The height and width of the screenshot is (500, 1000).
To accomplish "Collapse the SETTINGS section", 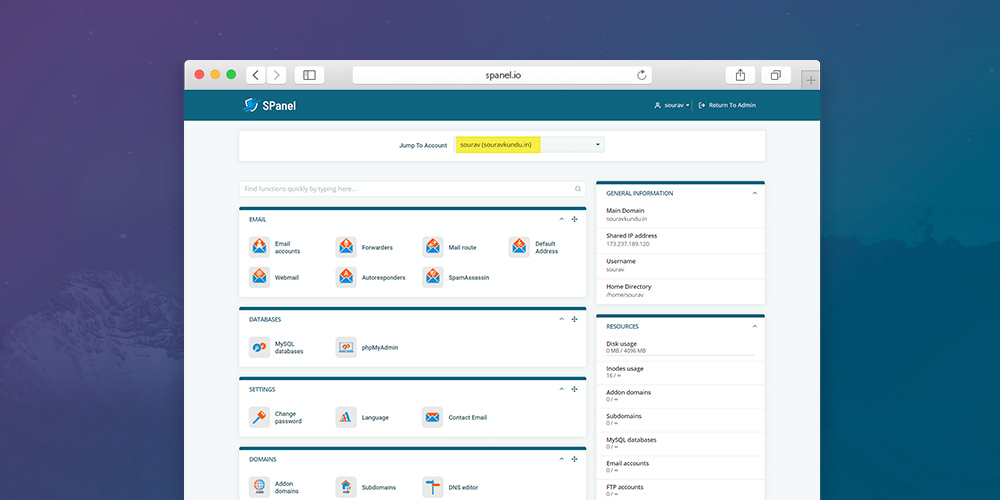I will click(x=561, y=389).
